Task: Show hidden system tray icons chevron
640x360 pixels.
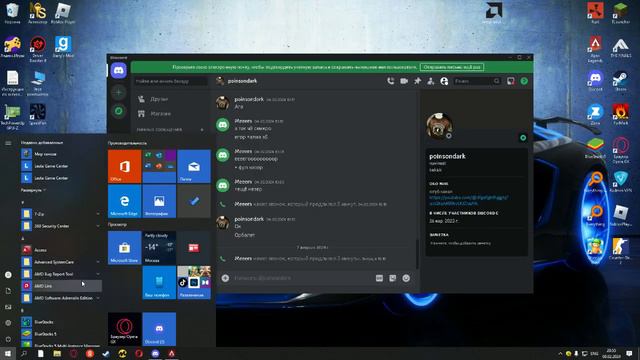Action: (x=560, y=353)
